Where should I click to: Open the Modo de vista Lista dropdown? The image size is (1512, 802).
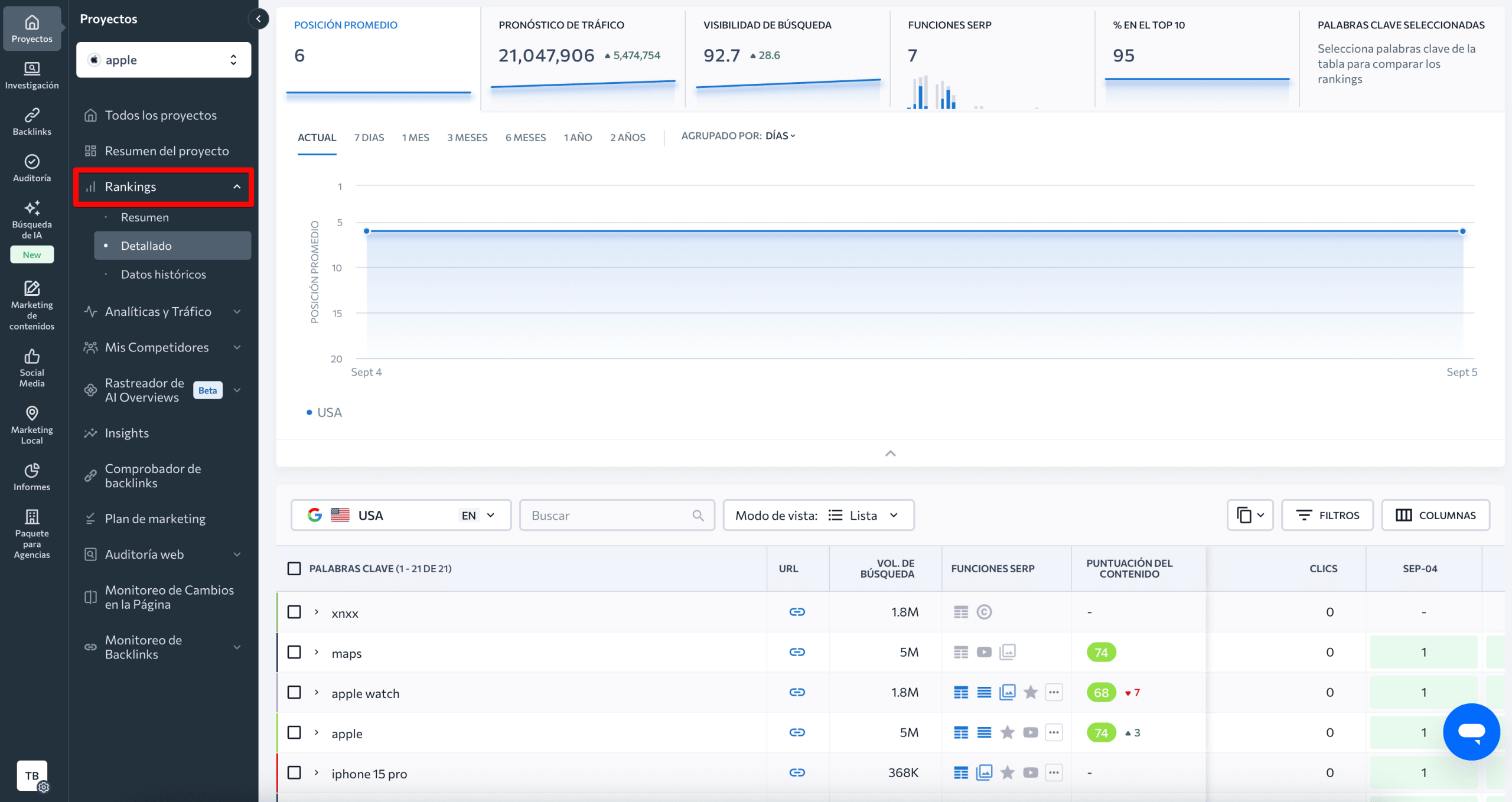tap(818, 515)
